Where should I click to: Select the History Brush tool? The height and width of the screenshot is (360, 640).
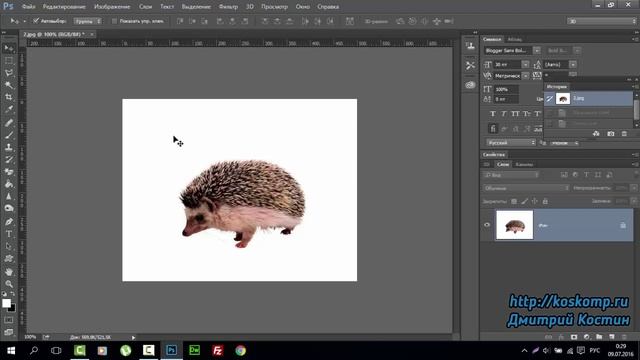point(9,159)
